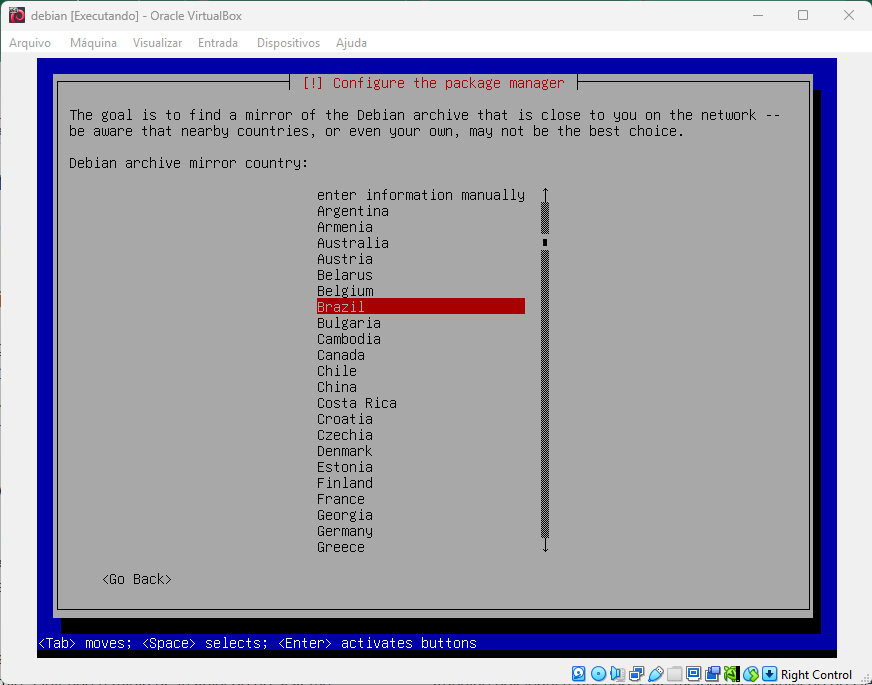The image size is (872, 685).
Task: Click the scrollbar up arrow in country list
Action: 545,195
